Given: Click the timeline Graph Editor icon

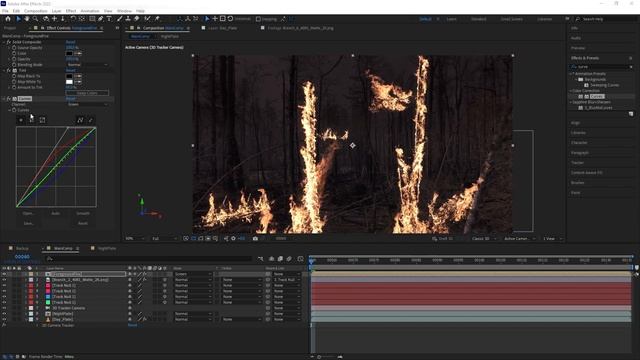Looking at the screenshot, I should coord(300,259).
